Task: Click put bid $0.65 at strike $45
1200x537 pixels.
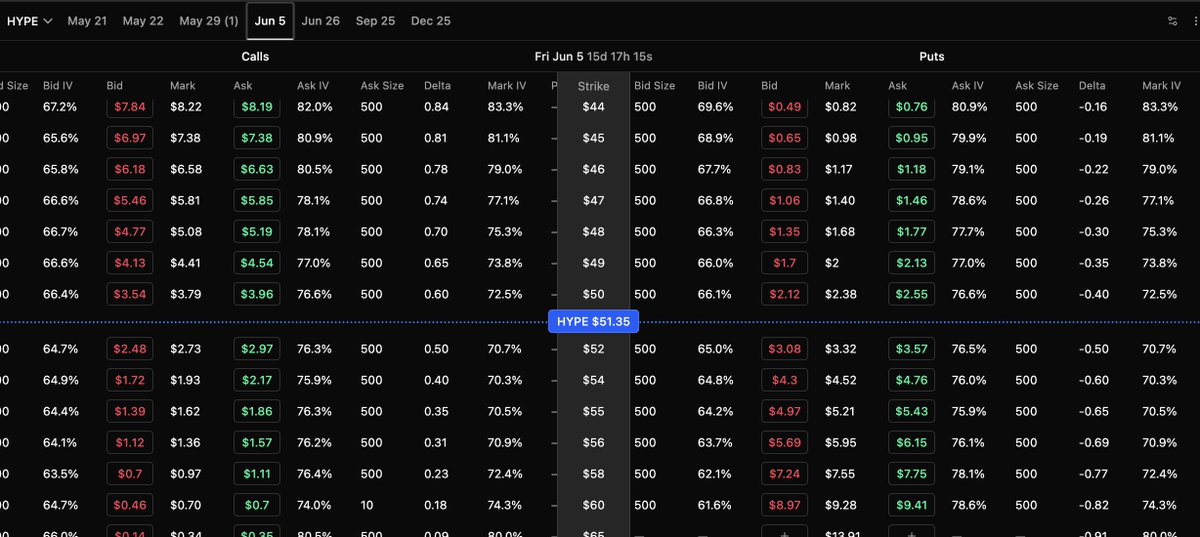Action: (785, 137)
